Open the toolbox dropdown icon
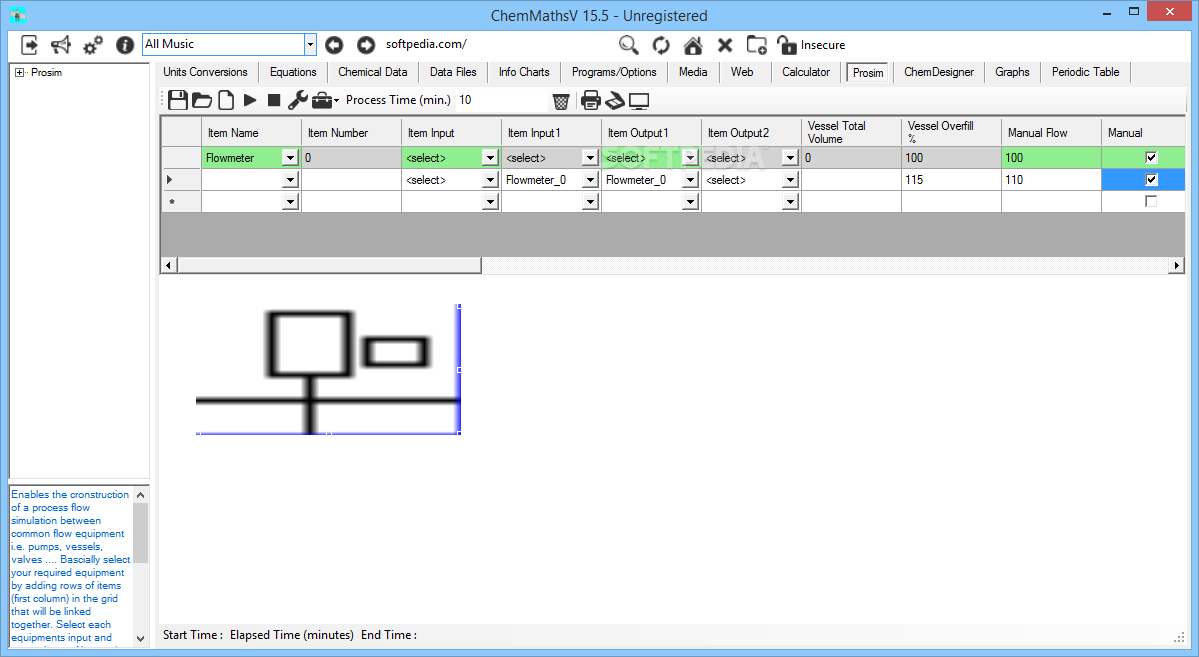The height and width of the screenshot is (657, 1199). (x=325, y=100)
